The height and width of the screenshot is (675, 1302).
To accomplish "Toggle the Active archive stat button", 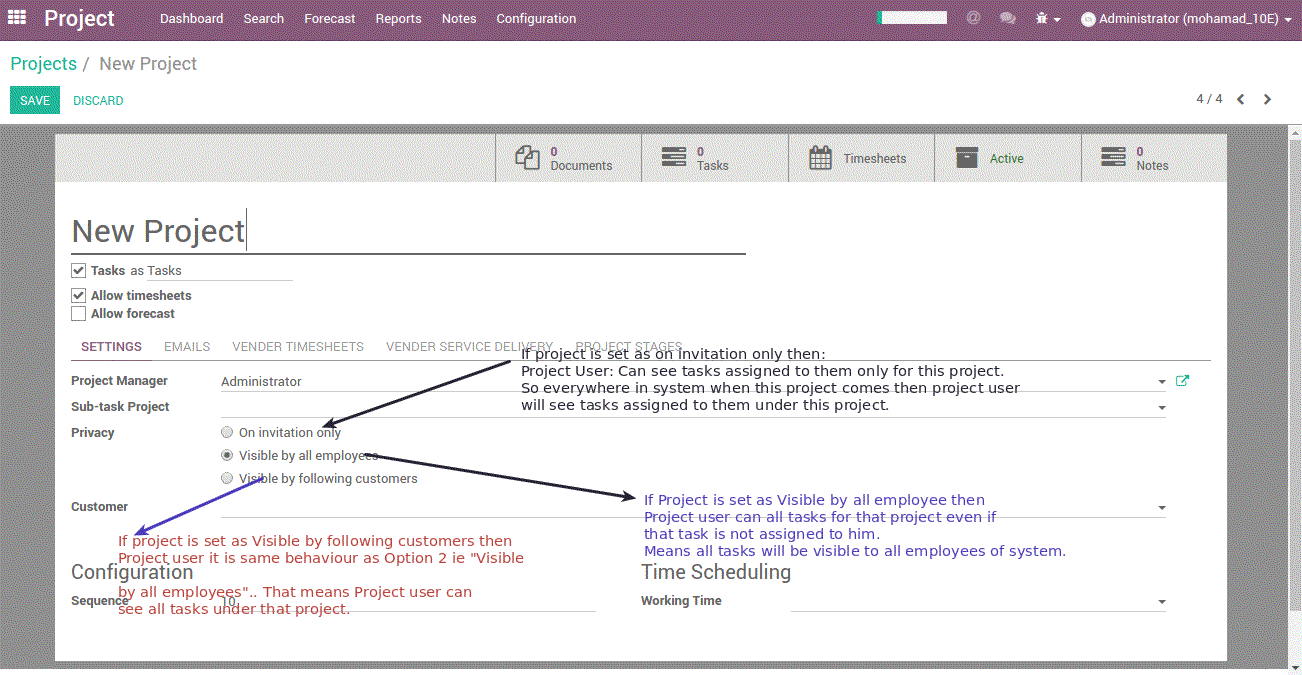I will tap(1008, 158).
